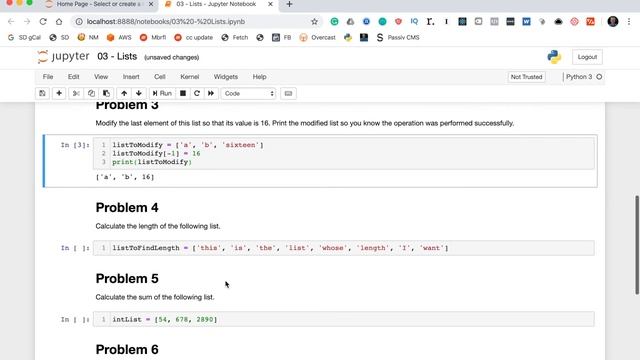Go forward in browser history
The image size is (640, 360).
pos(27,22)
